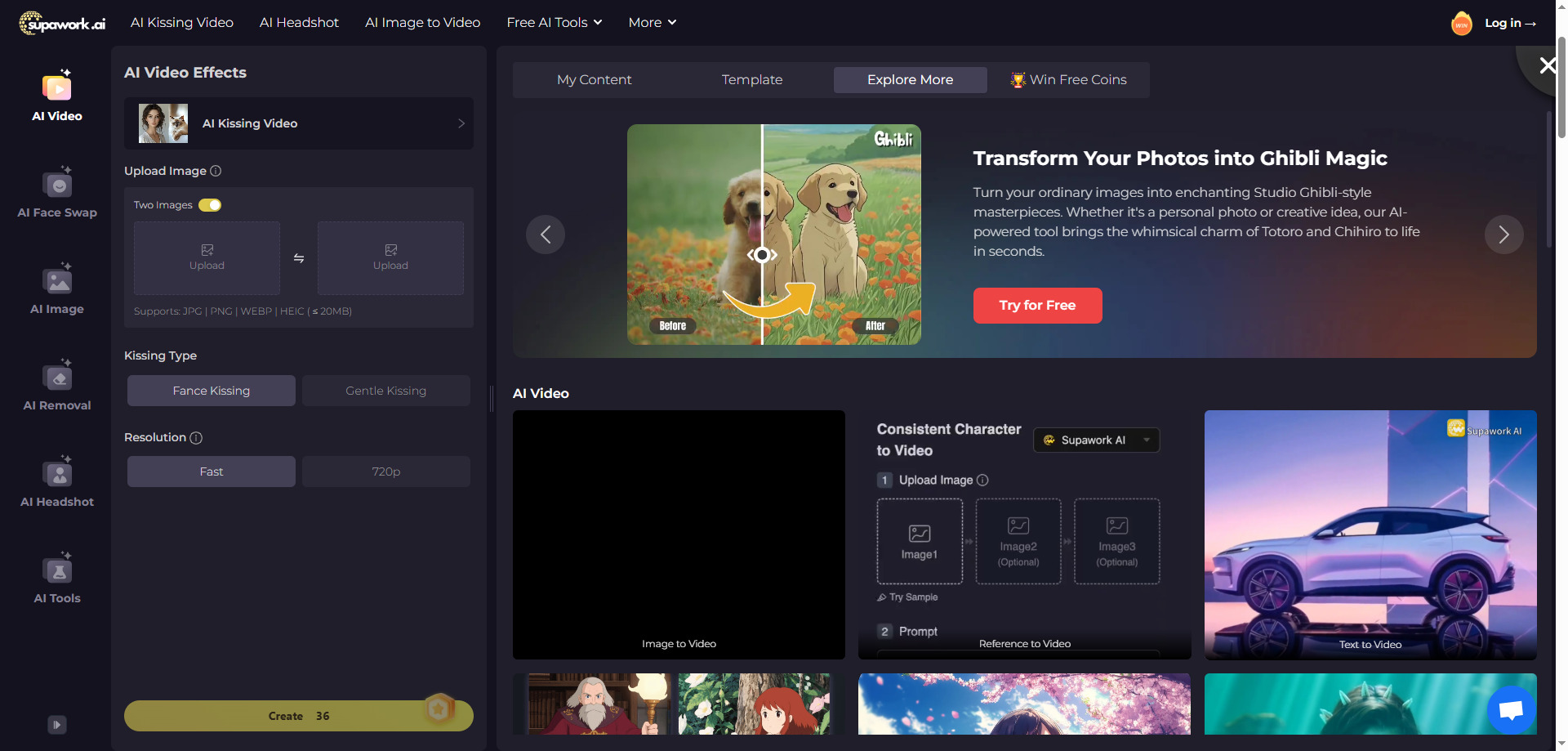
Task: Click the Upload Image info icon in AI Video Effects
Action: [216, 171]
